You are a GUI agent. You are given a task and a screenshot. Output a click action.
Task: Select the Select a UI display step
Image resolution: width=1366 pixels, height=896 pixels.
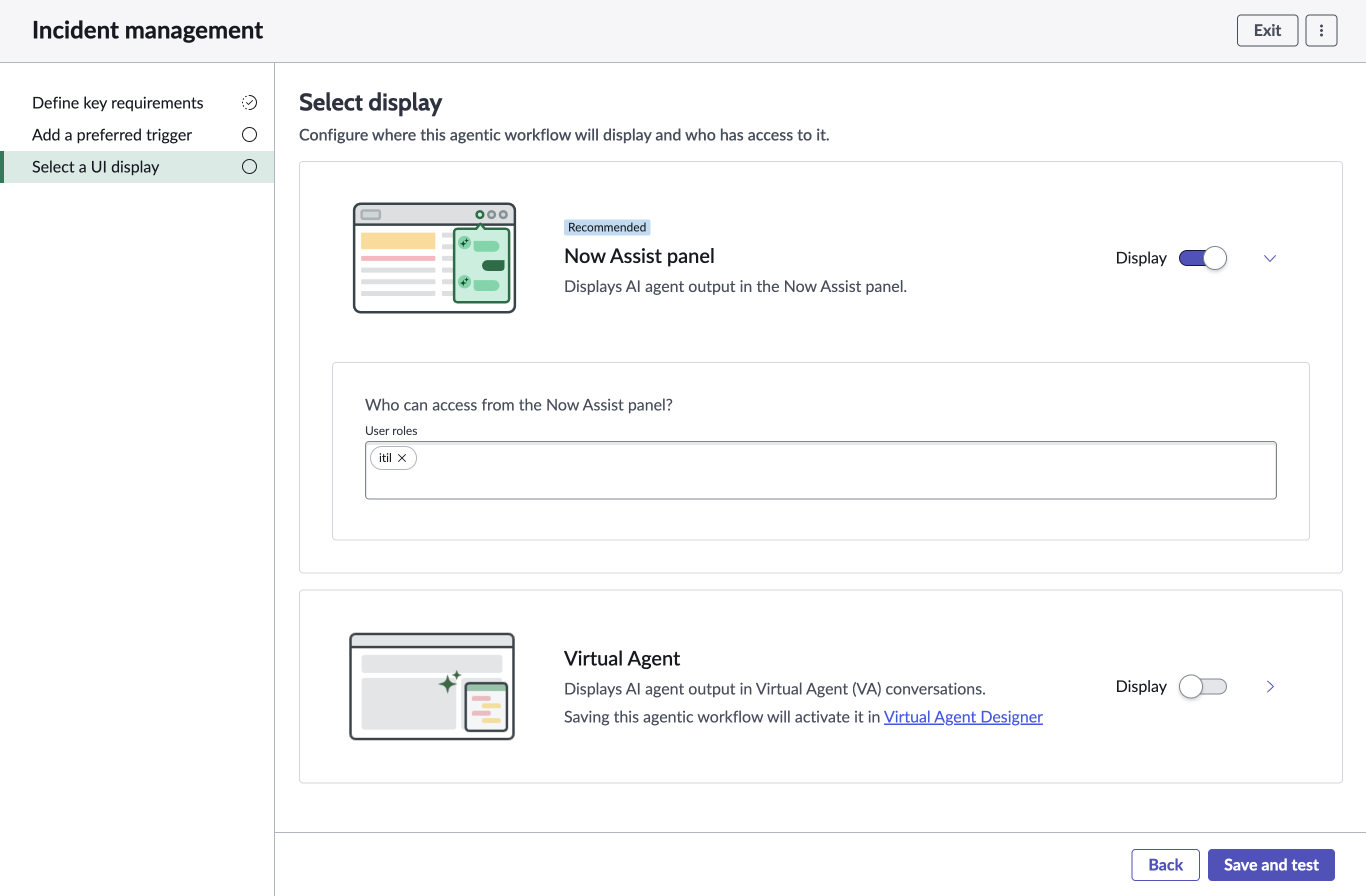click(x=137, y=167)
